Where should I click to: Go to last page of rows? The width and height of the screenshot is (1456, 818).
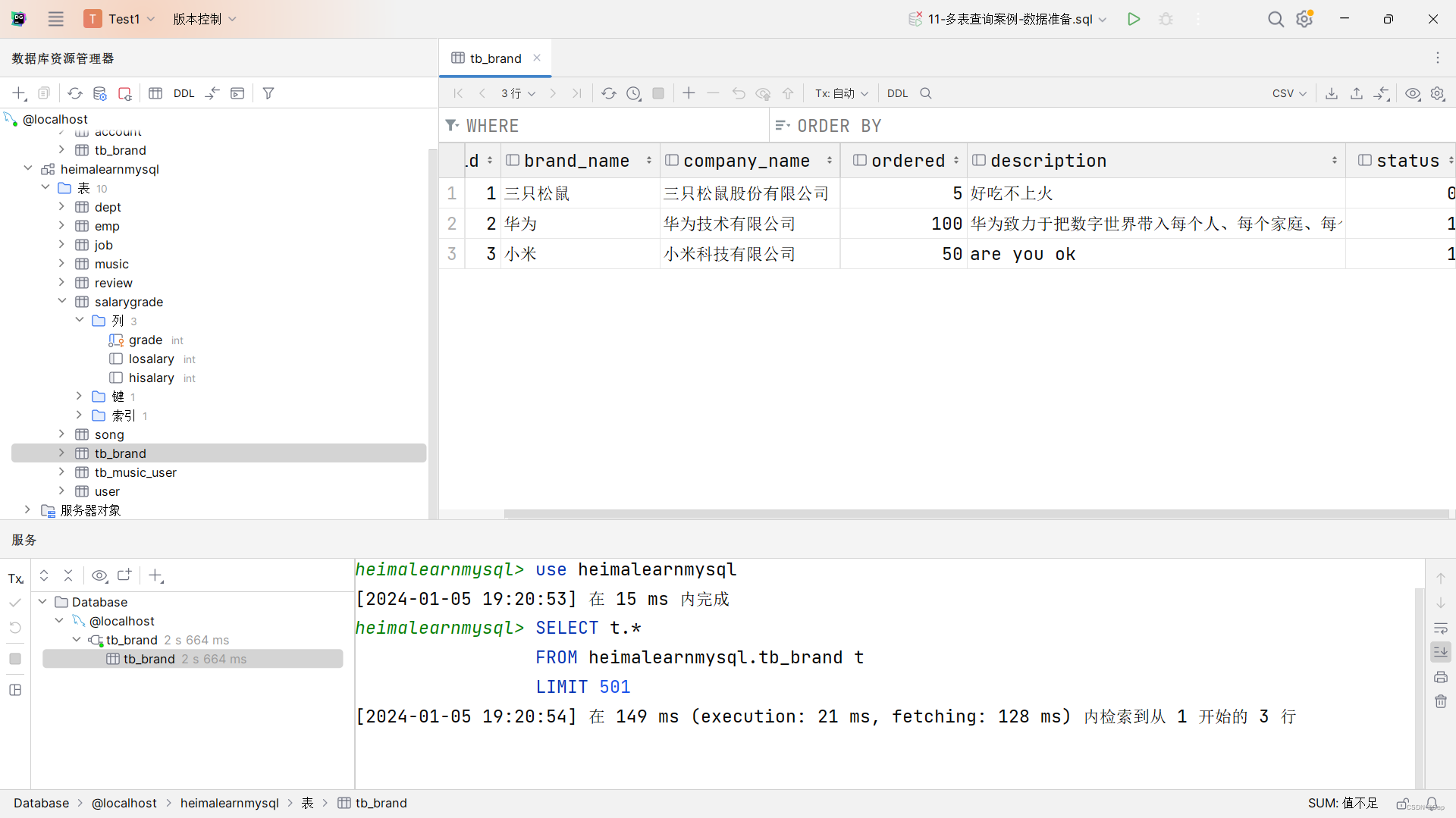point(577,93)
